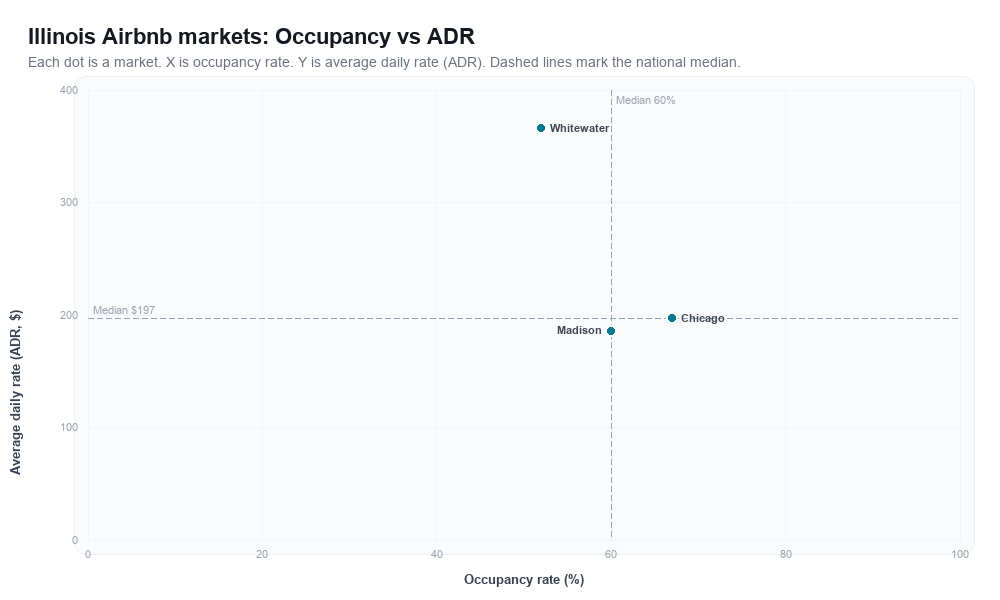Click the 'Average daily rate (ADR, $)' axis title
Screen dimensions: 1000x600
coord(15,392)
